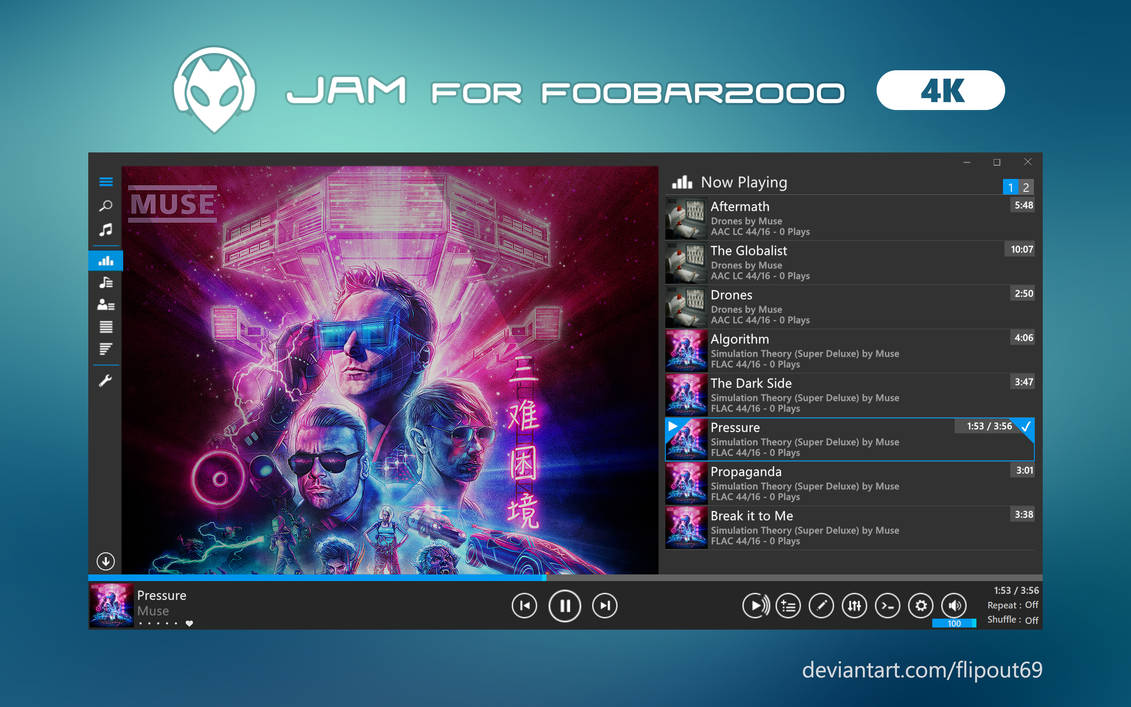Select the Propaganda track

[850, 483]
